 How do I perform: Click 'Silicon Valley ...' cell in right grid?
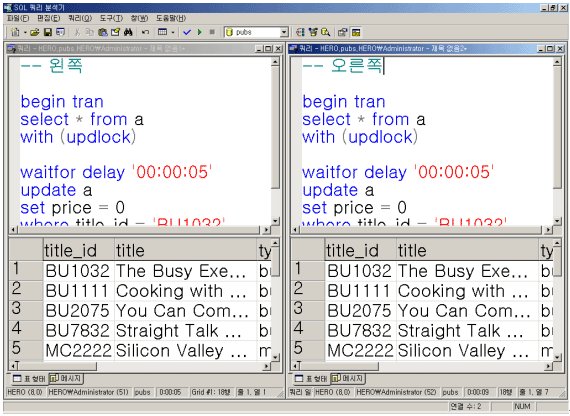(467, 350)
